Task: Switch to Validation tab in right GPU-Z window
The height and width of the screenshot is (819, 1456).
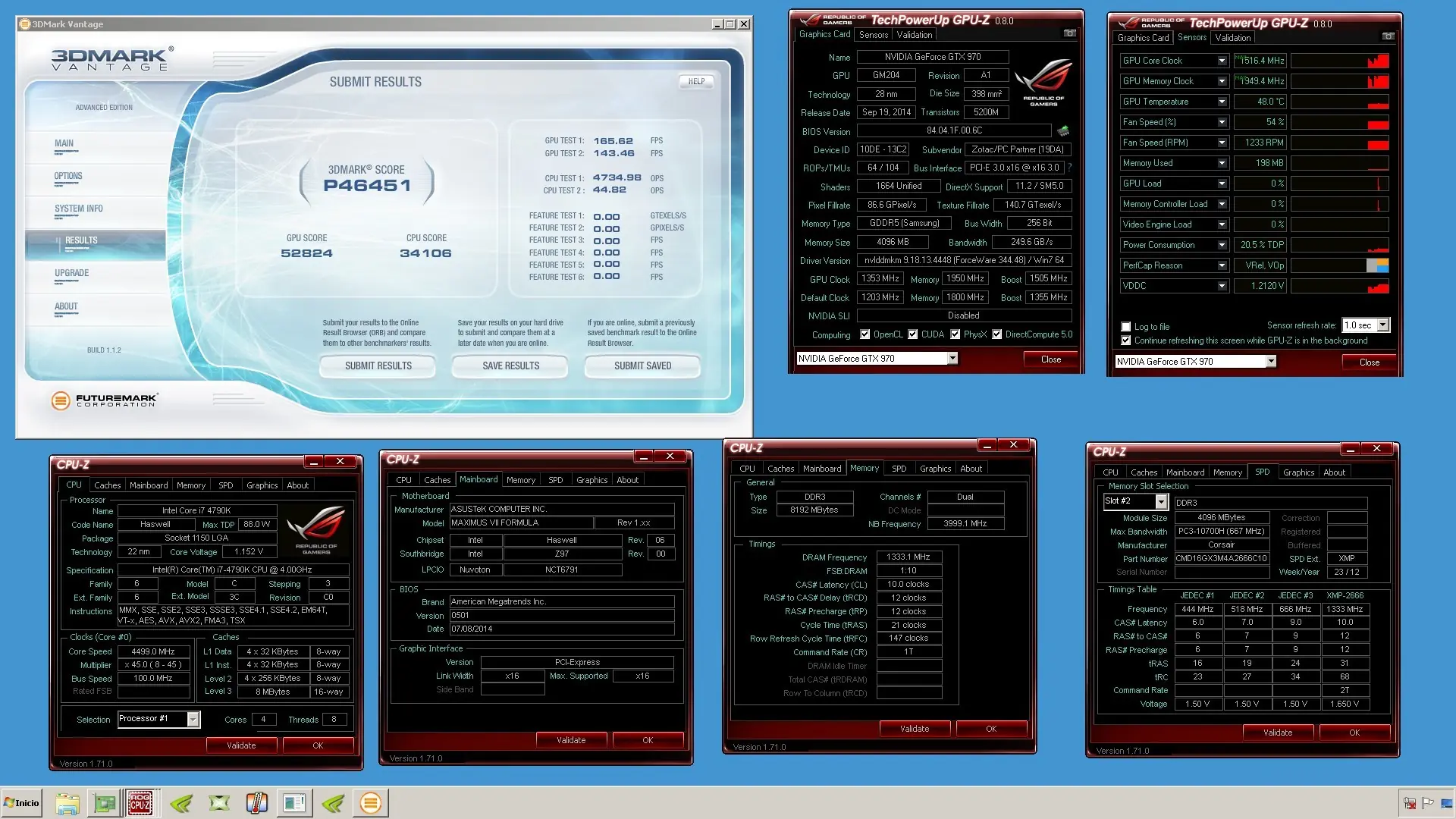Action: point(1233,38)
